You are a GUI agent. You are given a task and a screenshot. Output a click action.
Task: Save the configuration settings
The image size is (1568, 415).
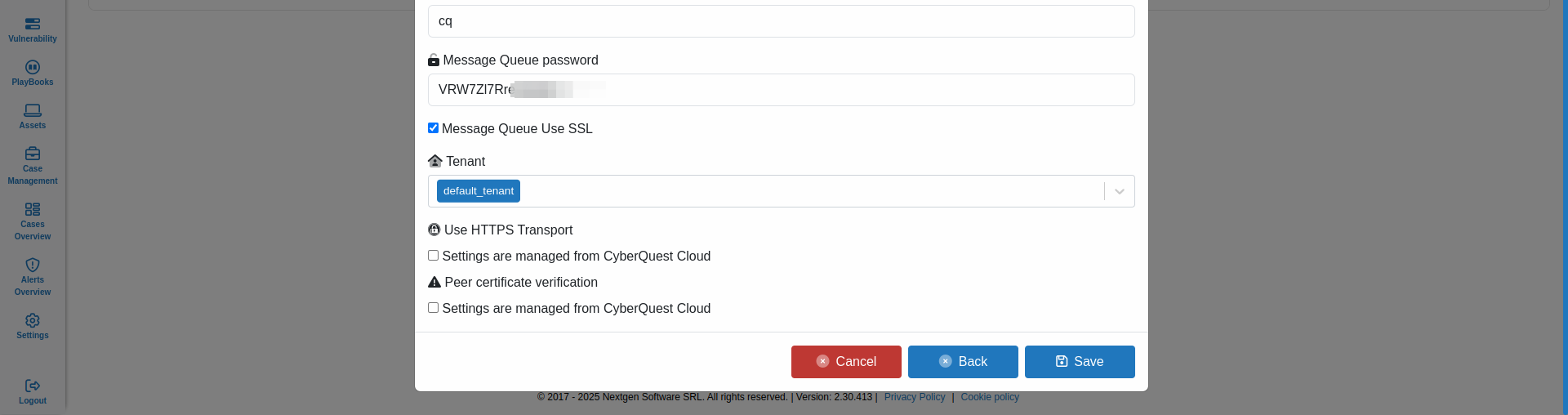coord(1080,362)
